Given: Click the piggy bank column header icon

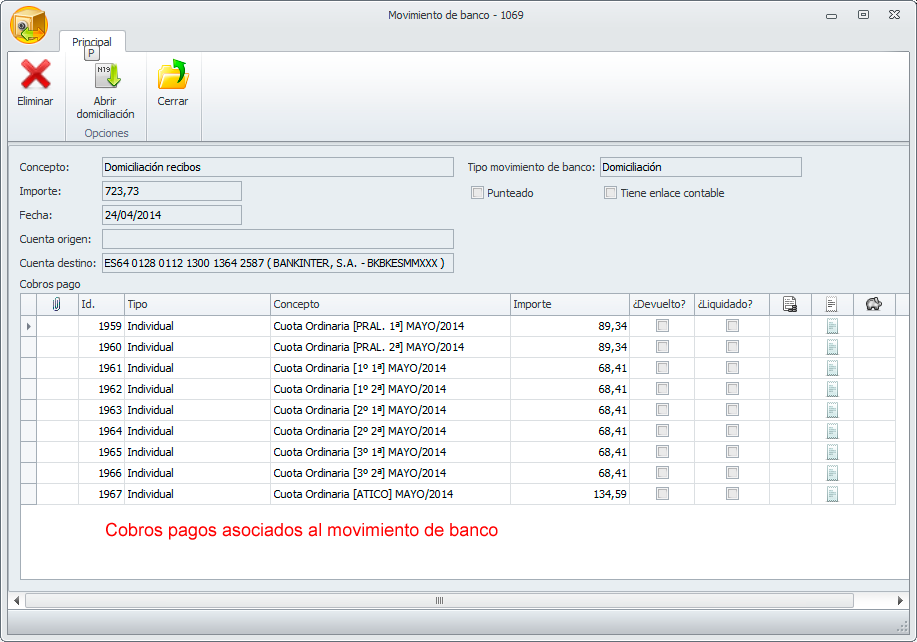Looking at the screenshot, I should [x=873, y=304].
